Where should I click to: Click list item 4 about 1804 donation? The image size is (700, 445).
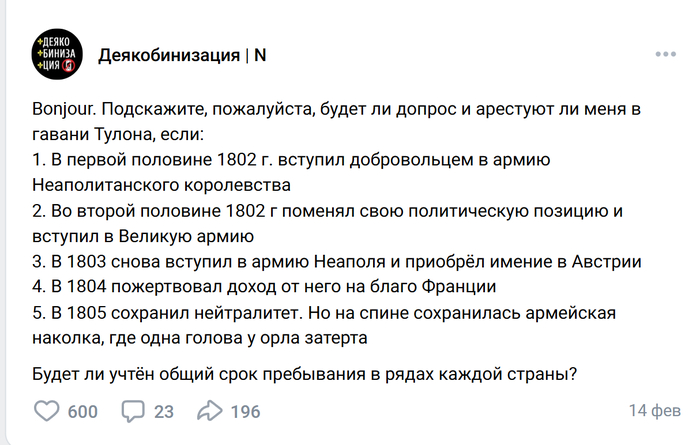click(x=264, y=287)
